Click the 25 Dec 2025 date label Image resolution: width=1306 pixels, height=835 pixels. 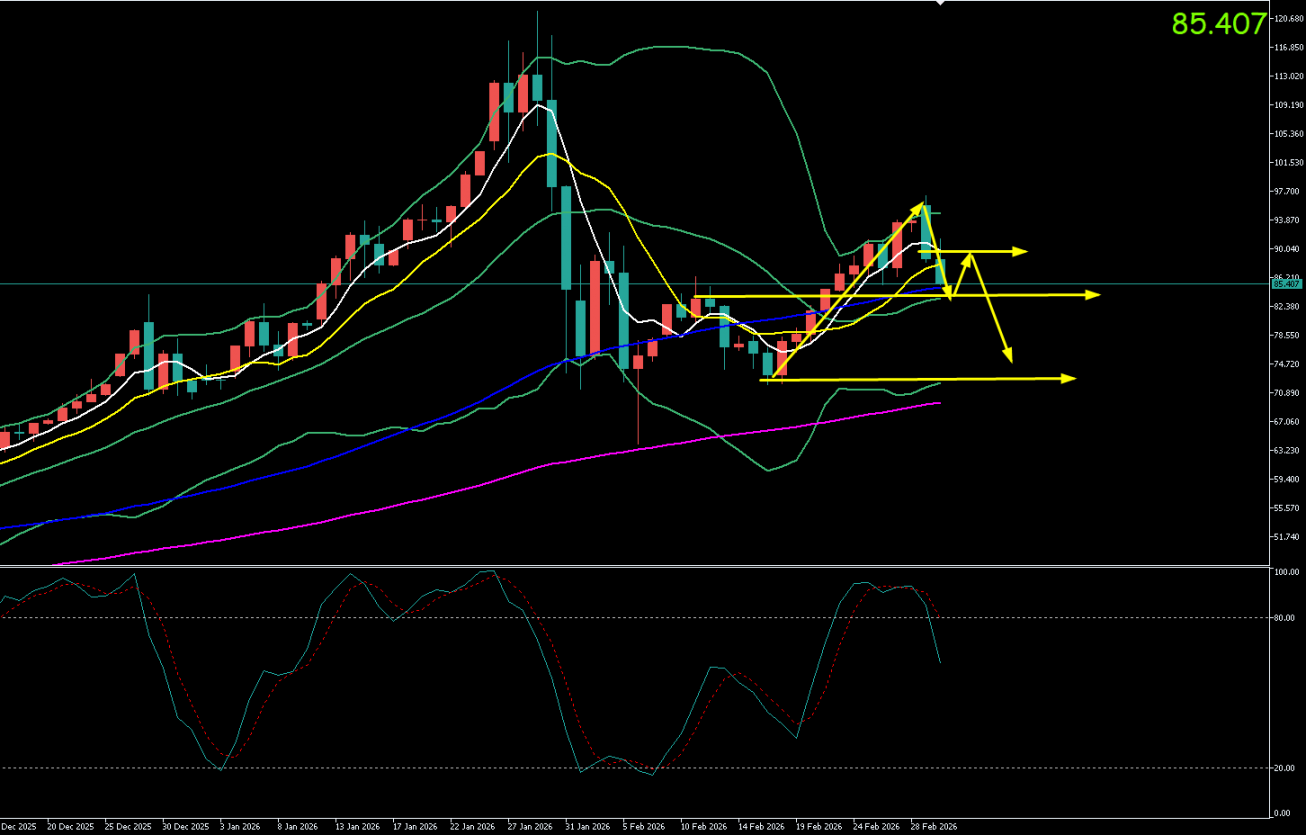[127, 827]
